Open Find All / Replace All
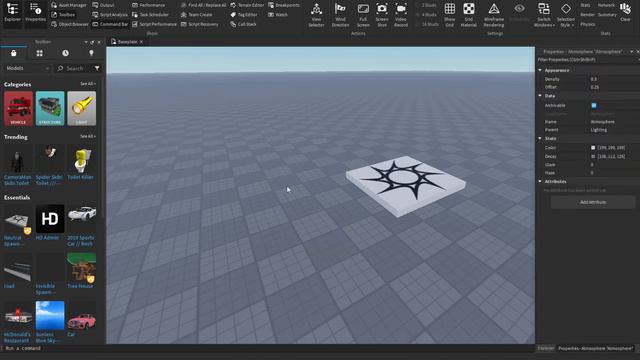The width and height of the screenshot is (640, 360). [203, 5]
